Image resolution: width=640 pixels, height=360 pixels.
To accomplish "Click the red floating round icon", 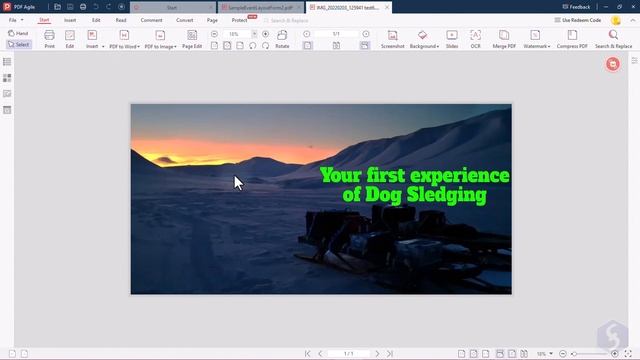I will [x=613, y=64].
